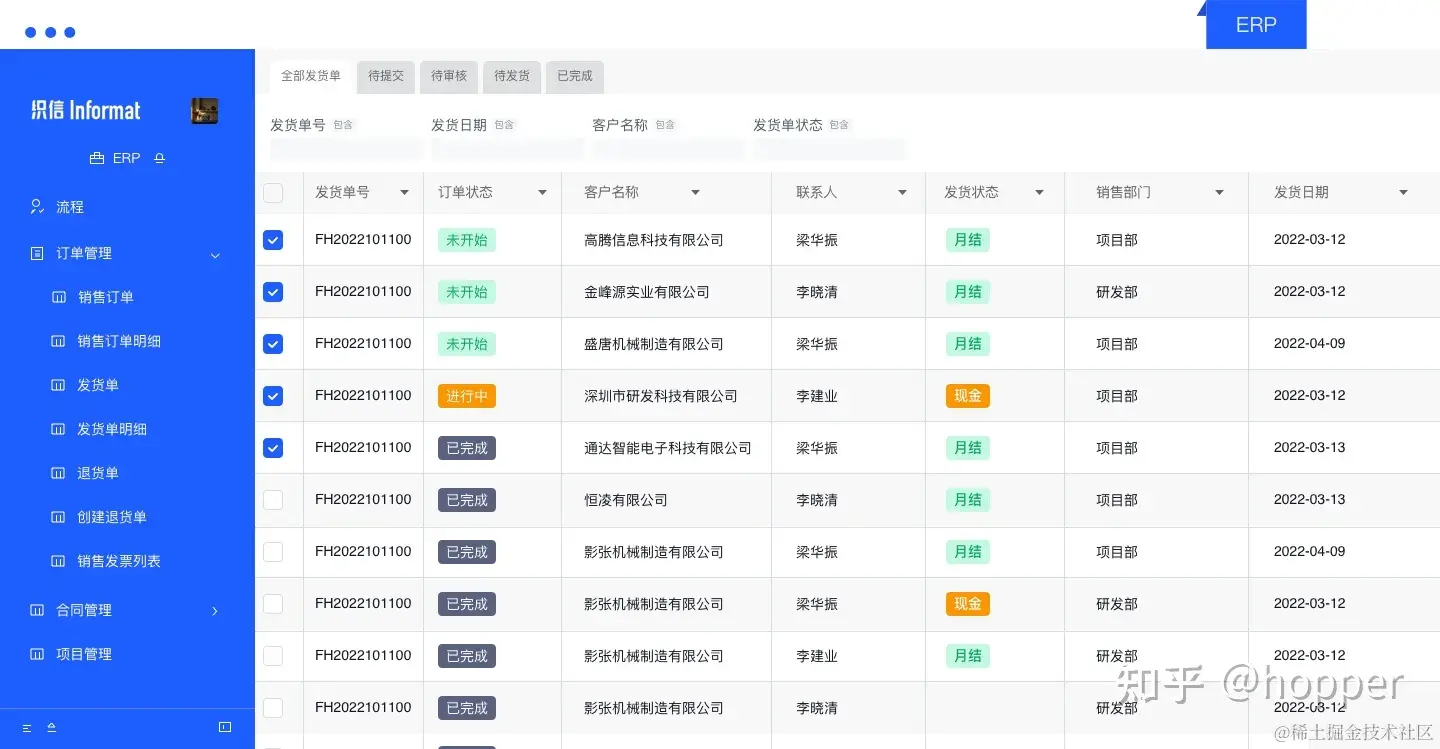Focus the 发货单号 filter input field
The image size is (1440, 749).
[347, 149]
